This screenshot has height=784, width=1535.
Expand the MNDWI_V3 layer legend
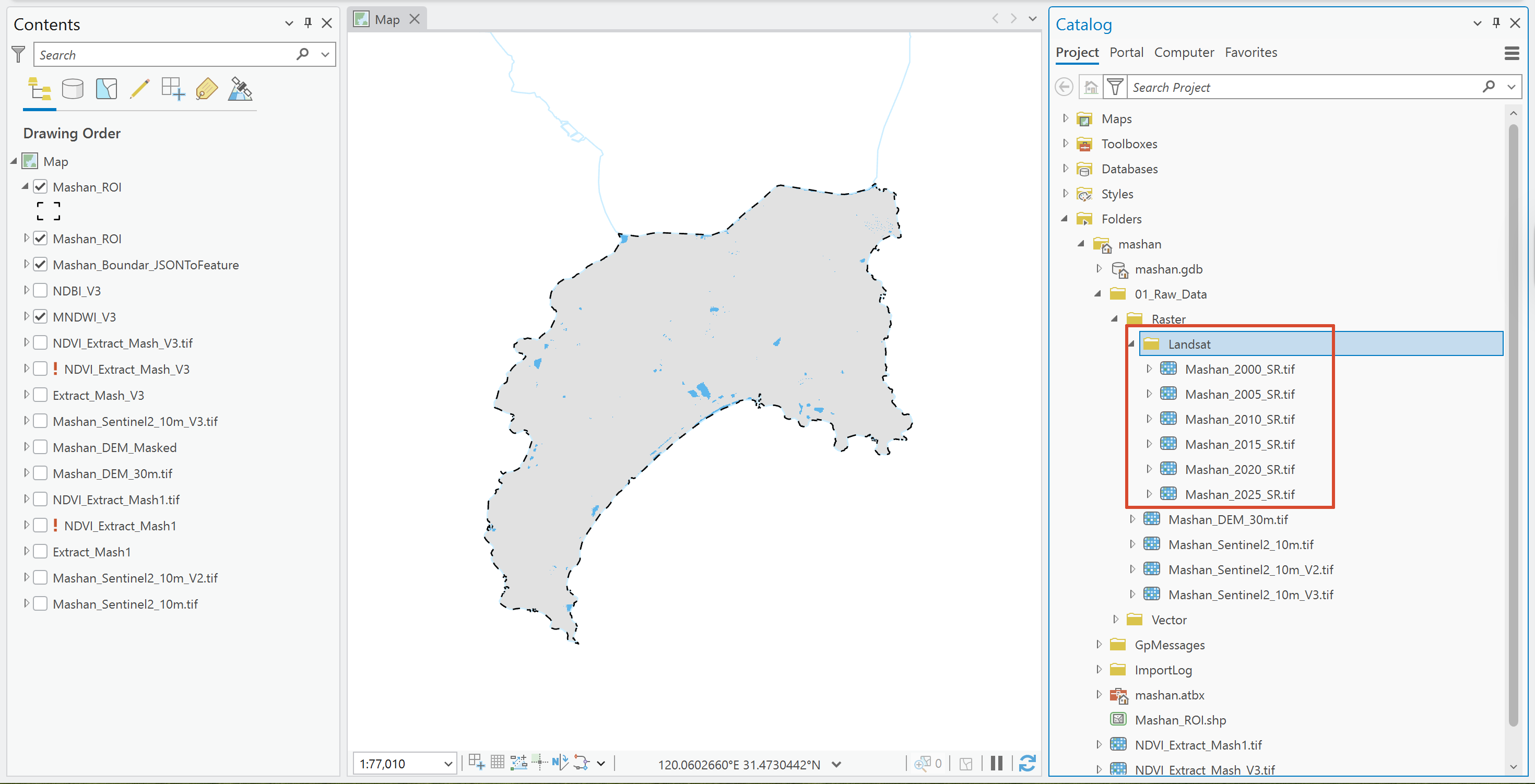pos(26,316)
